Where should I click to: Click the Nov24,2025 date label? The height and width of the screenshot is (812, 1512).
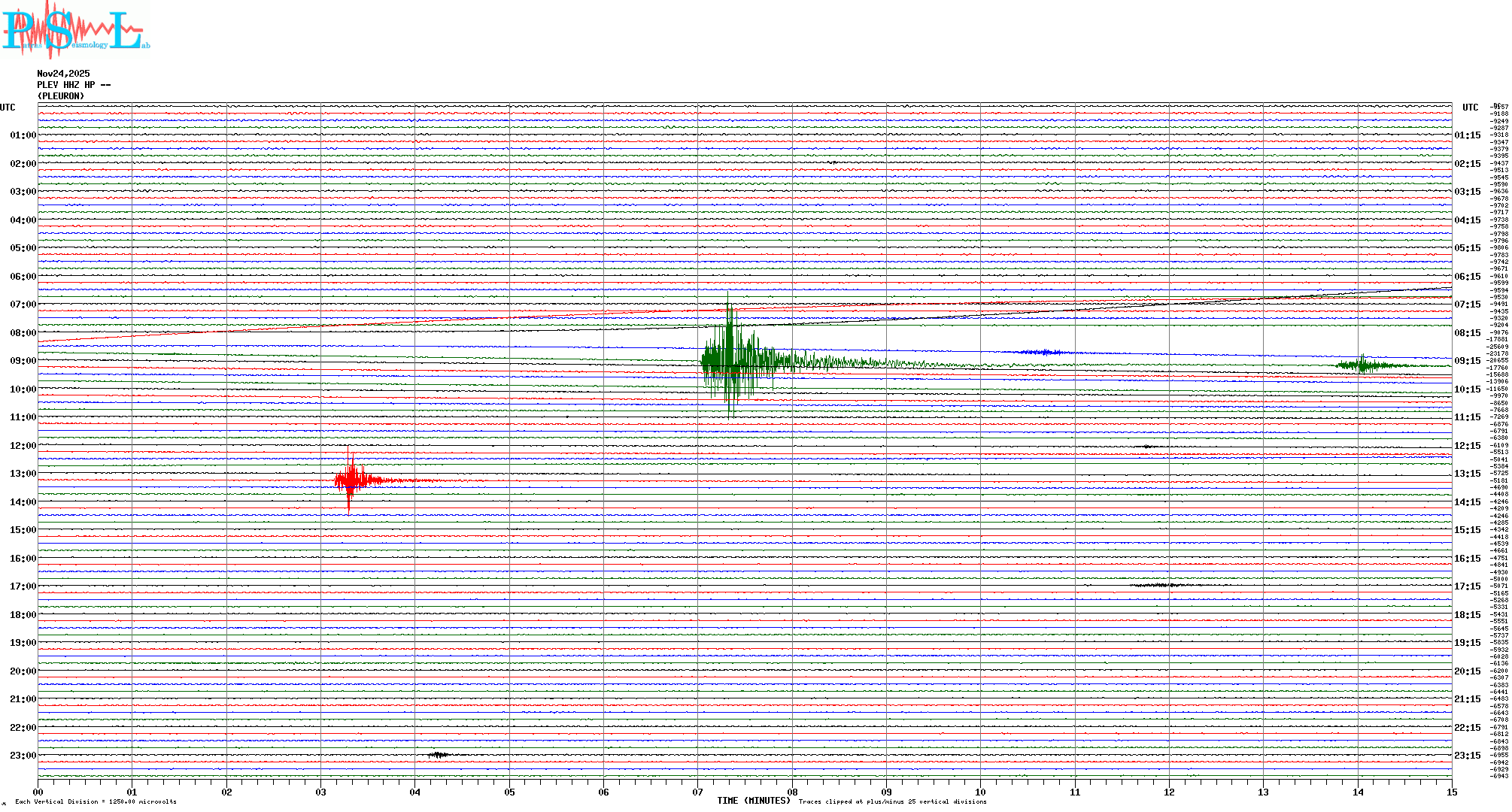coord(63,74)
